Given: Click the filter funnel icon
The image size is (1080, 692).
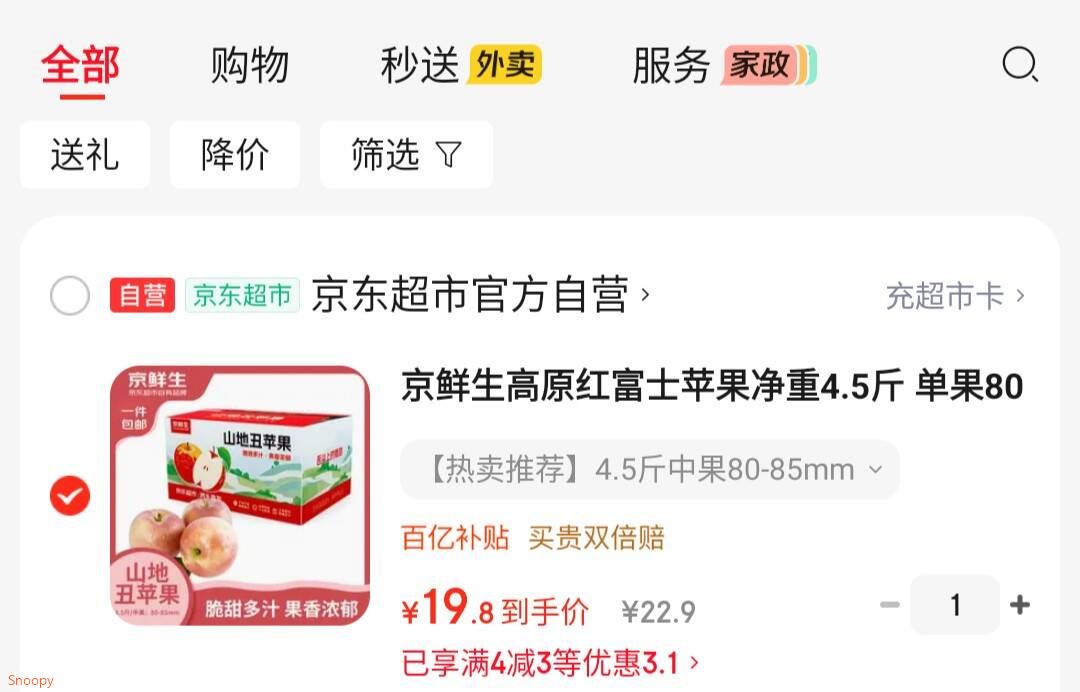Looking at the screenshot, I should pos(448,154).
